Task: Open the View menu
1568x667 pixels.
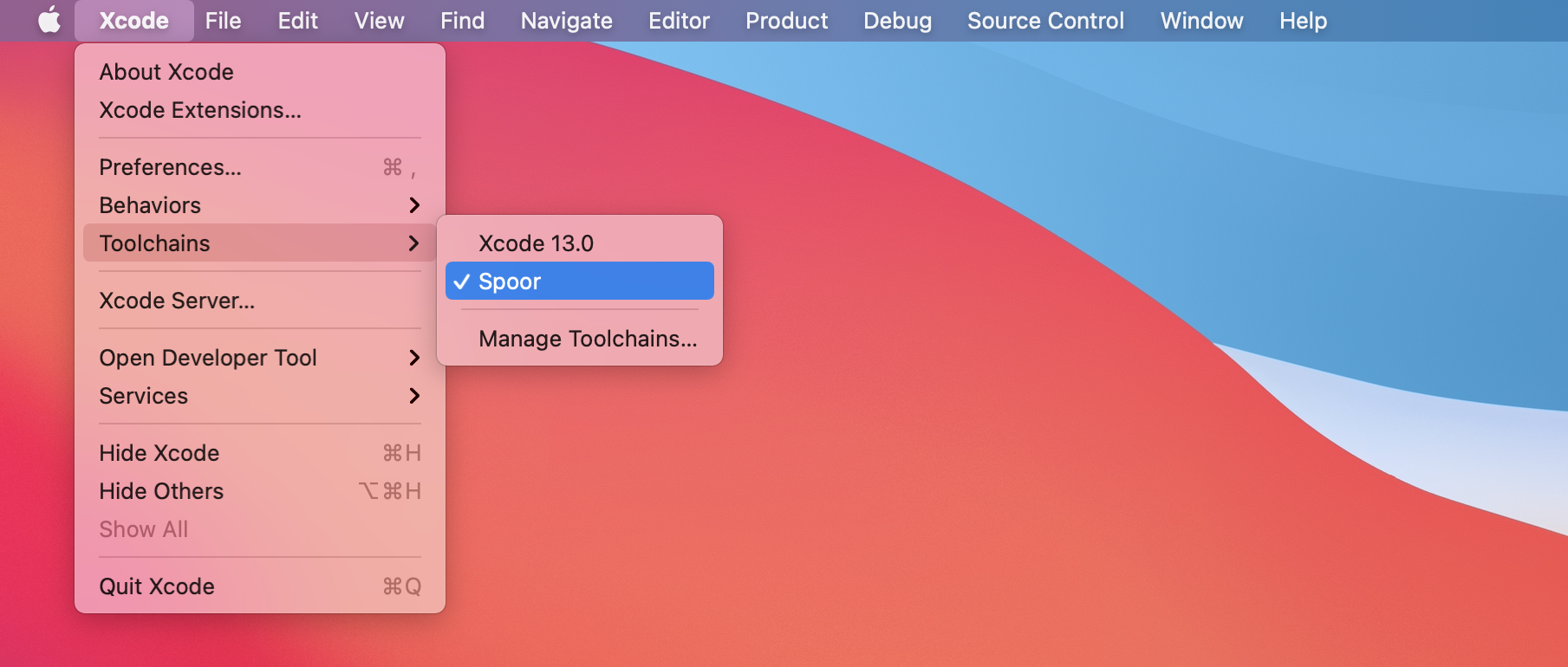Action: pyautogui.click(x=379, y=21)
